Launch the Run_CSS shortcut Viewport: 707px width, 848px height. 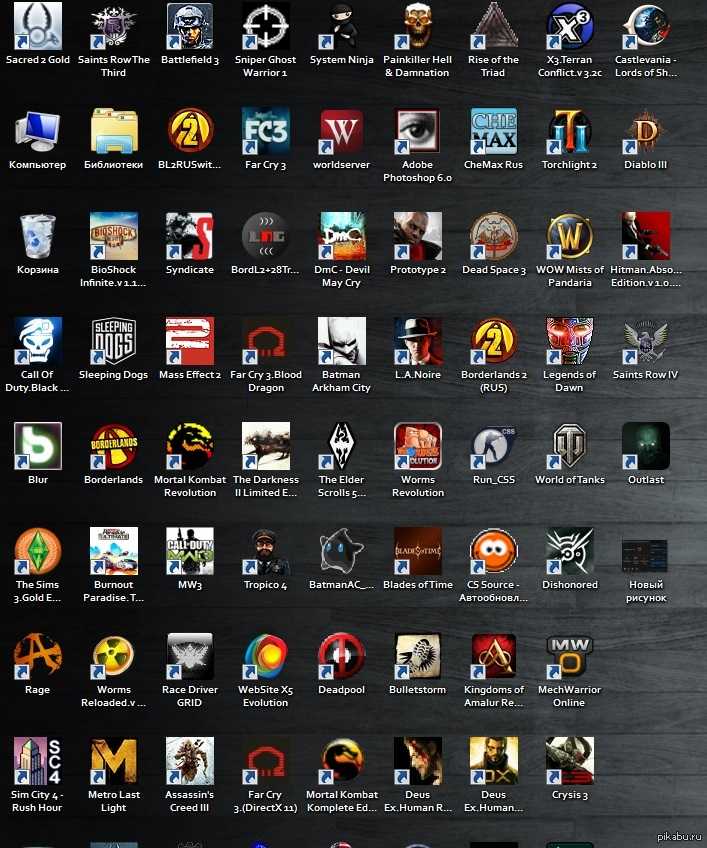click(x=493, y=446)
